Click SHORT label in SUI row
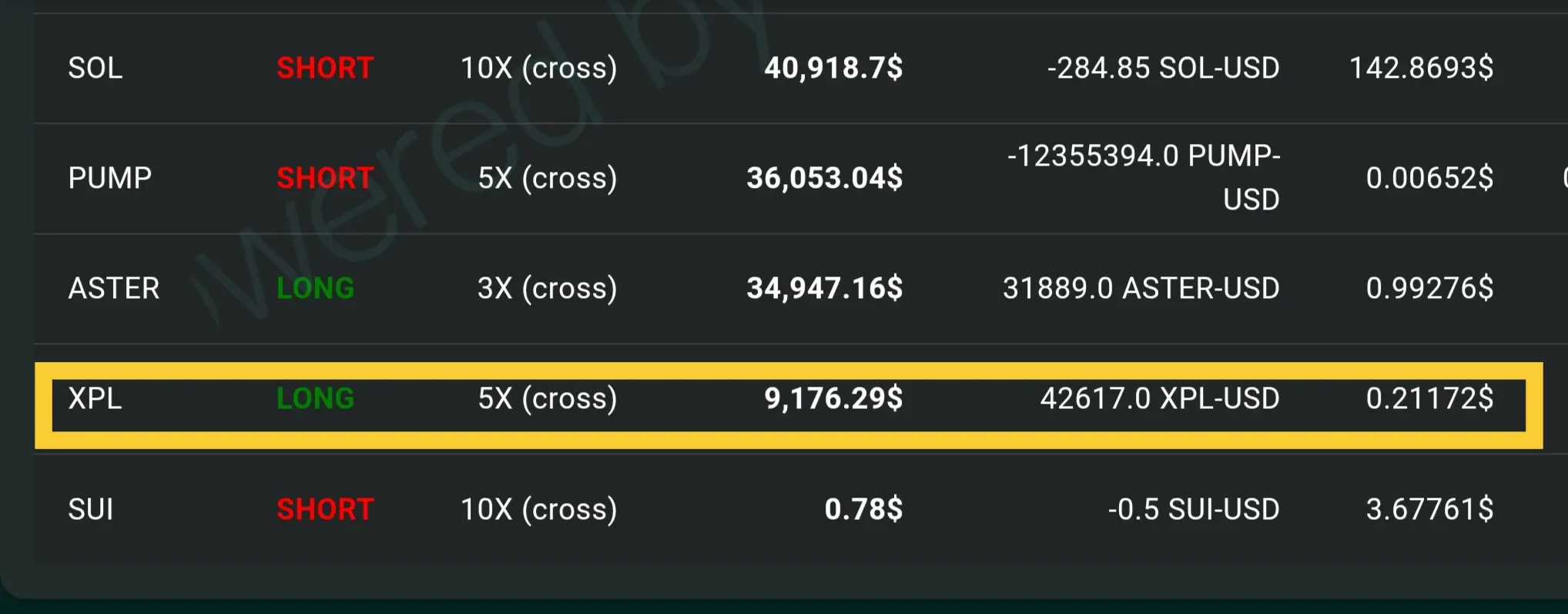1568x614 pixels. 325,509
